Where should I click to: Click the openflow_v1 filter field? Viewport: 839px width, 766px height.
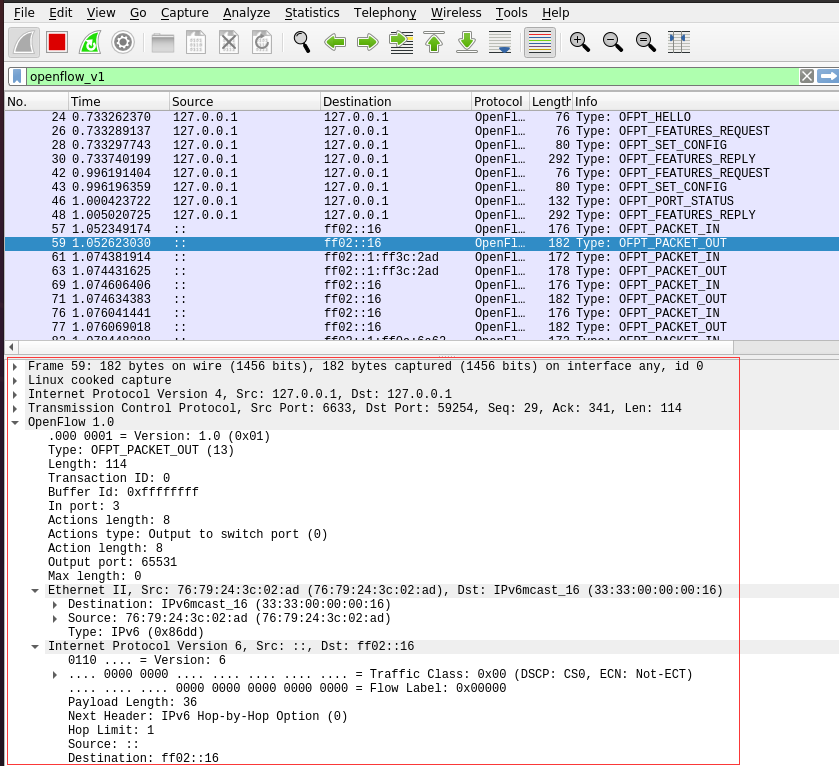[412, 76]
